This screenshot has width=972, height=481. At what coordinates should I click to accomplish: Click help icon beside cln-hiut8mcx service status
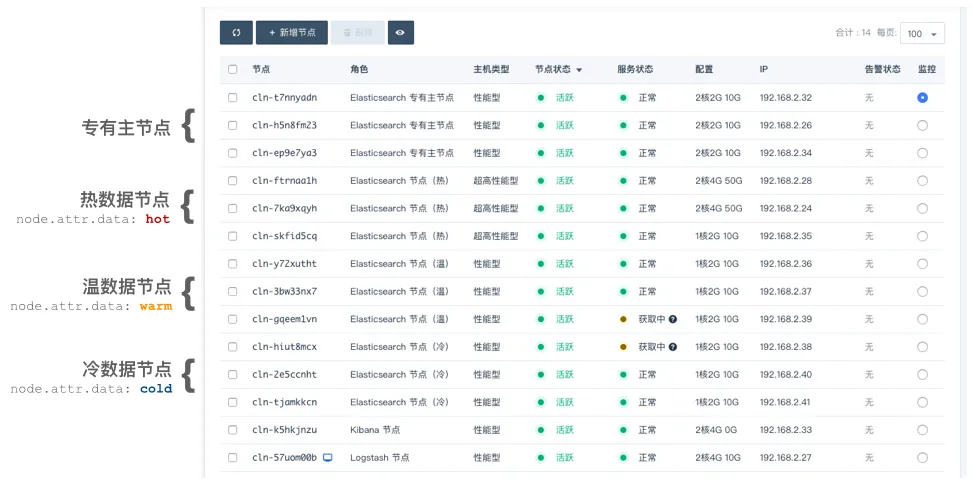[x=673, y=347]
